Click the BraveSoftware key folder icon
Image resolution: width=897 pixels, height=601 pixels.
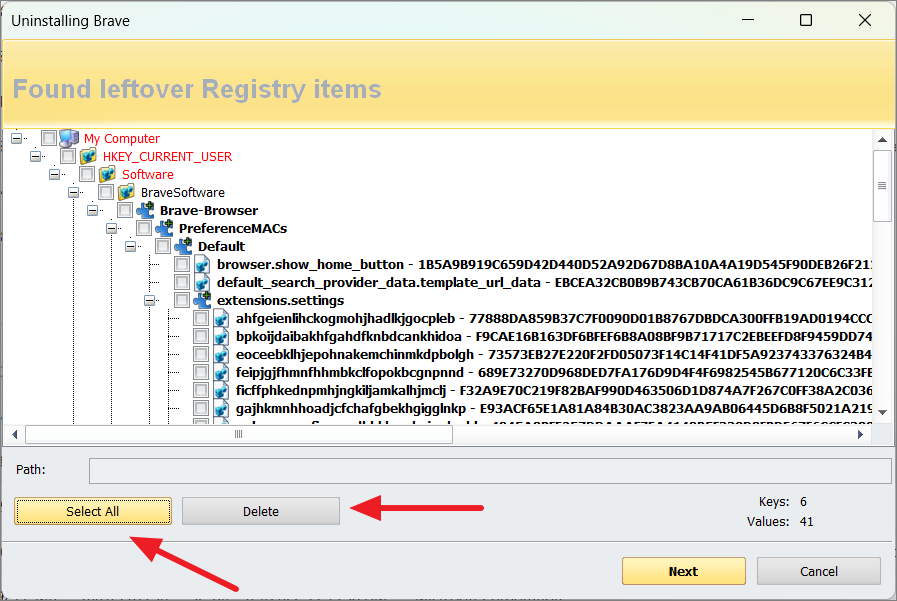point(126,192)
